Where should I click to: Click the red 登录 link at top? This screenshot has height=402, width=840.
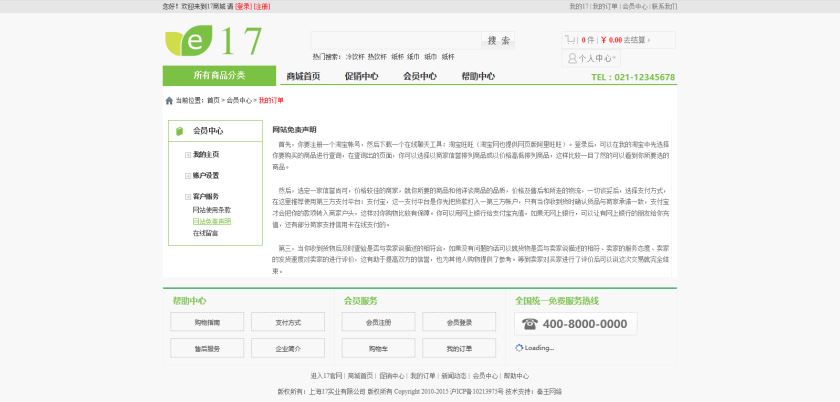243,6
